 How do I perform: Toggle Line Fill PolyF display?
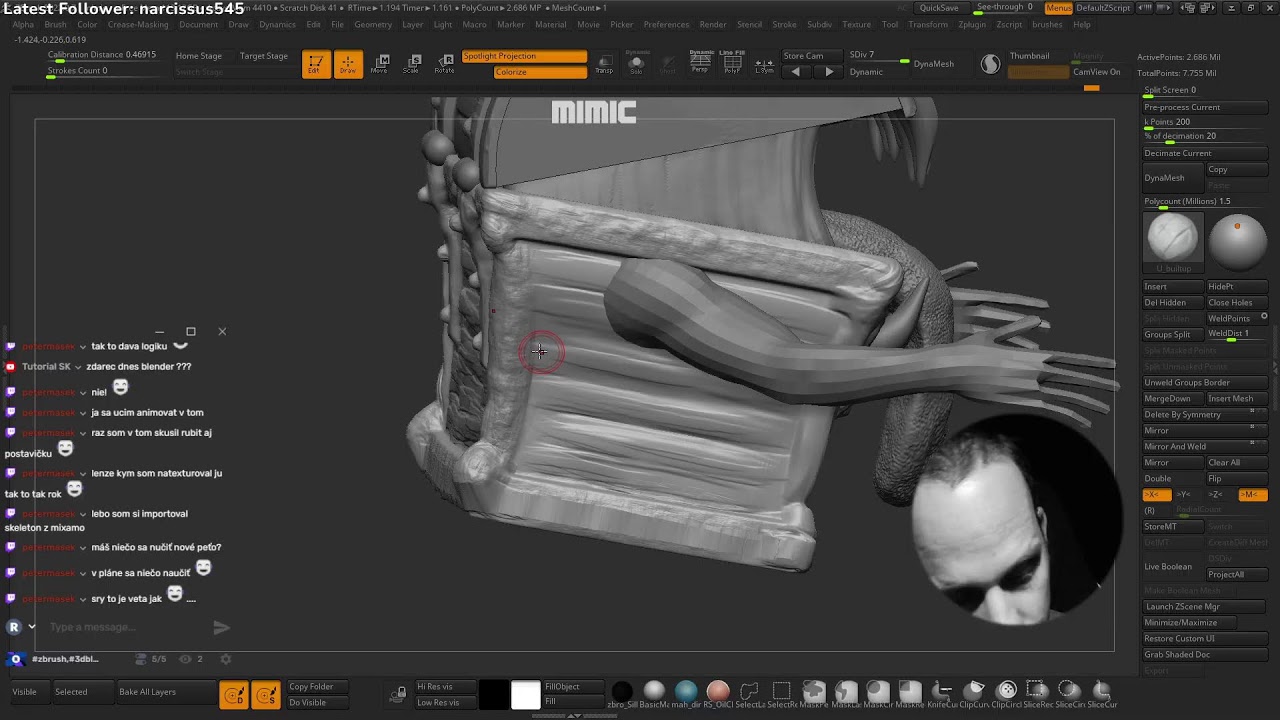point(732,62)
